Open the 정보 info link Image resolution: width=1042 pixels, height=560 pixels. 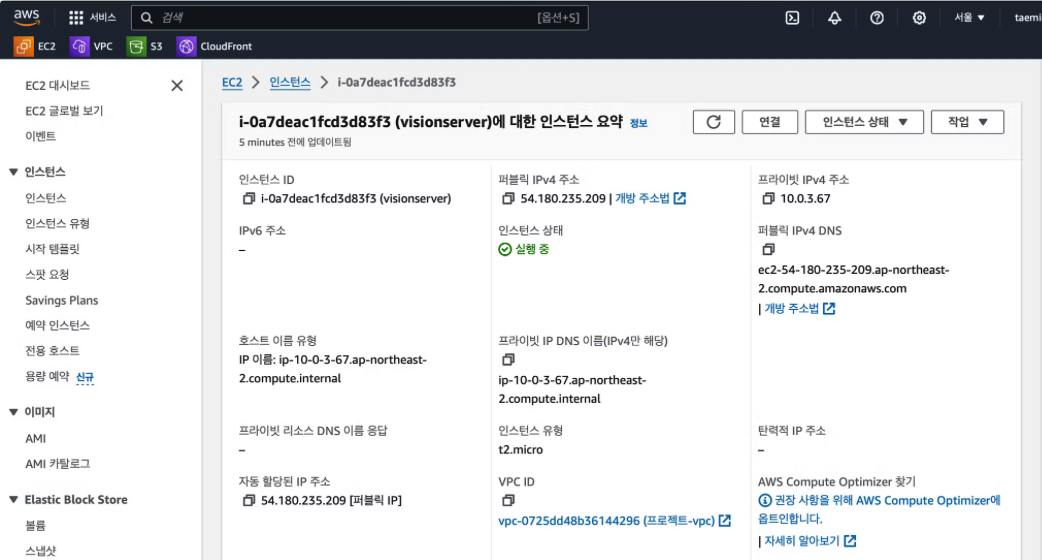tap(639, 123)
